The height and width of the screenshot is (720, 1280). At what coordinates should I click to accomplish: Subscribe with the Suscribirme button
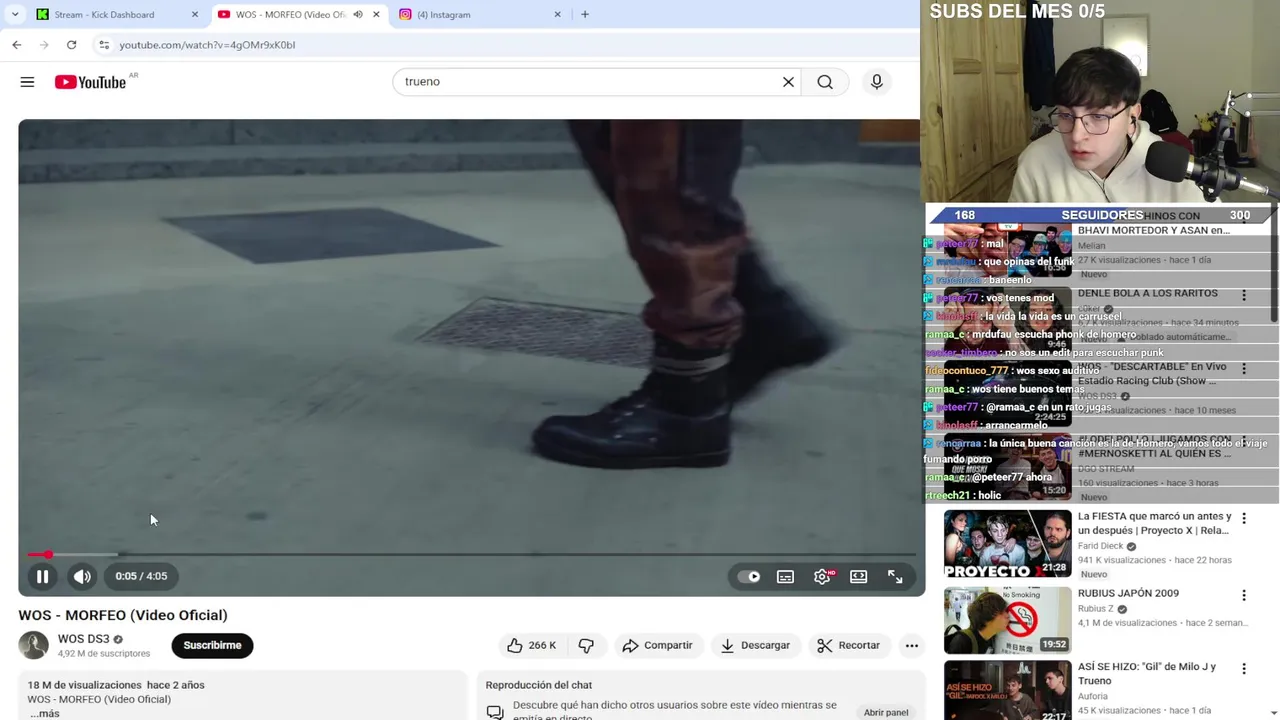click(x=212, y=645)
